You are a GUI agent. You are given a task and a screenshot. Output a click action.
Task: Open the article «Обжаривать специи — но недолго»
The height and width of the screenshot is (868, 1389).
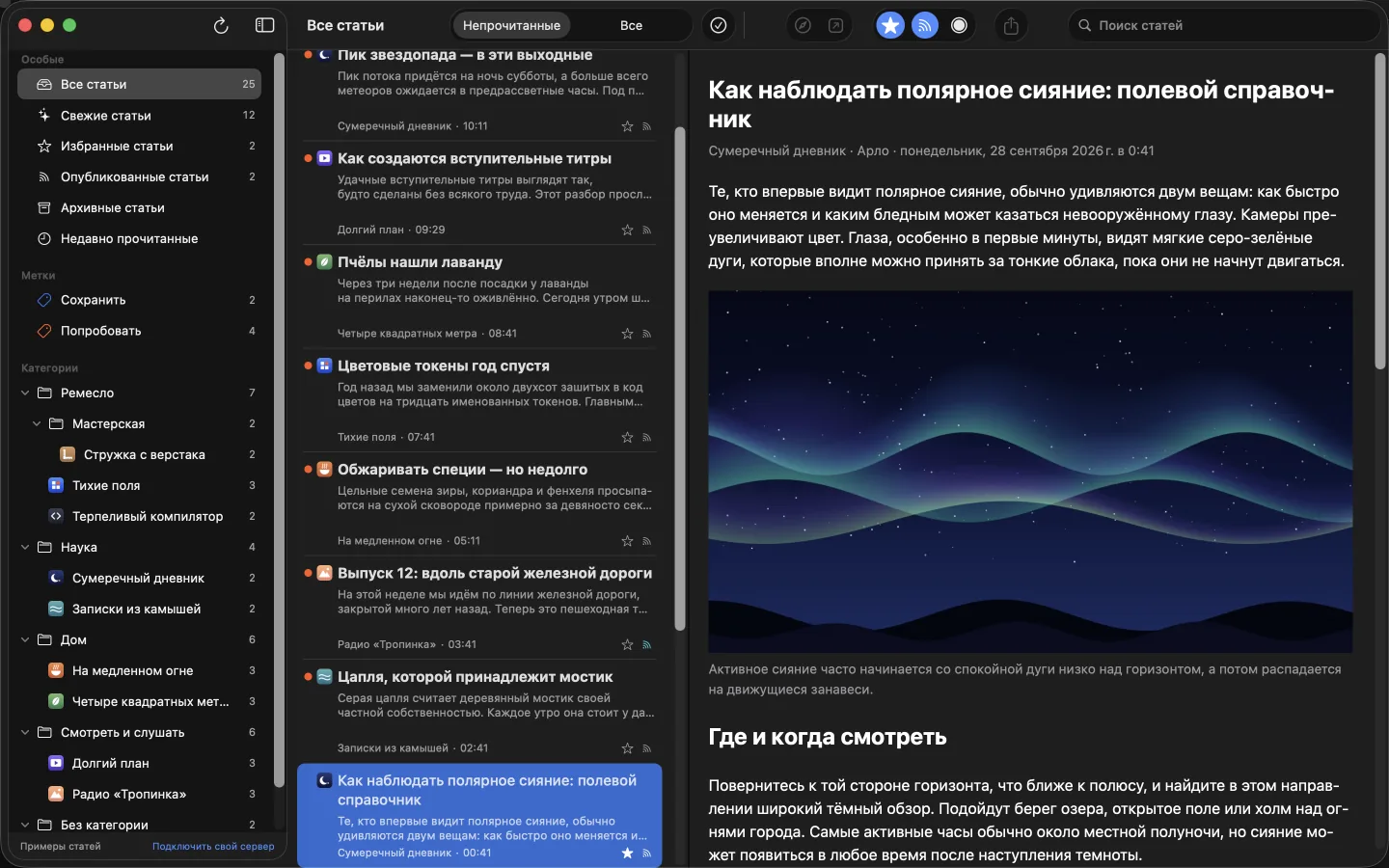[x=479, y=504]
